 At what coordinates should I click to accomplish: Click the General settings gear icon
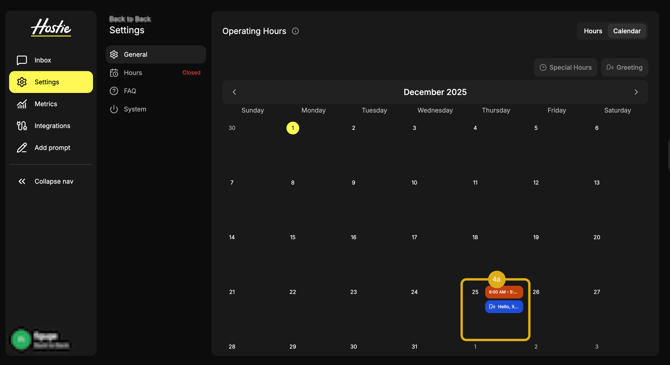[114, 54]
